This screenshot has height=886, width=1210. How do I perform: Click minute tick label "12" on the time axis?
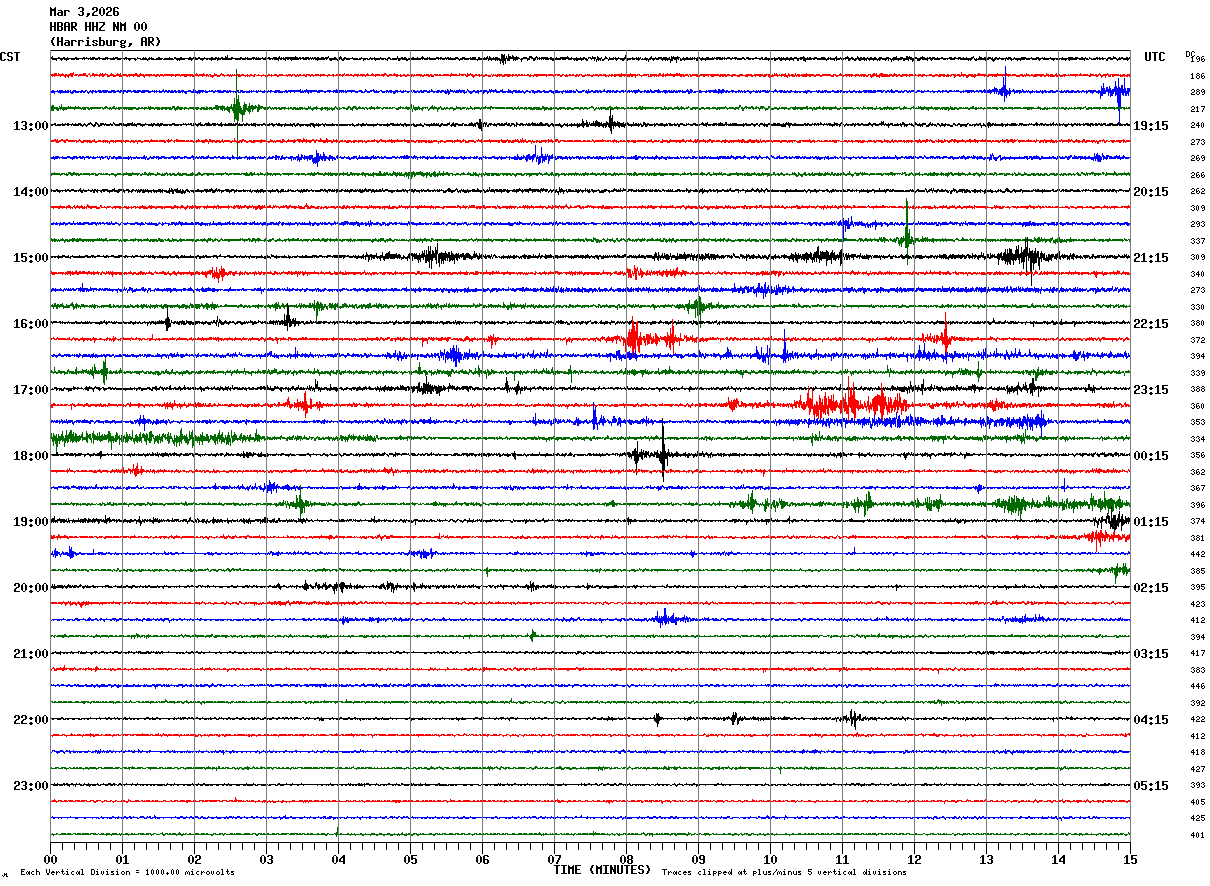pyautogui.click(x=914, y=859)
